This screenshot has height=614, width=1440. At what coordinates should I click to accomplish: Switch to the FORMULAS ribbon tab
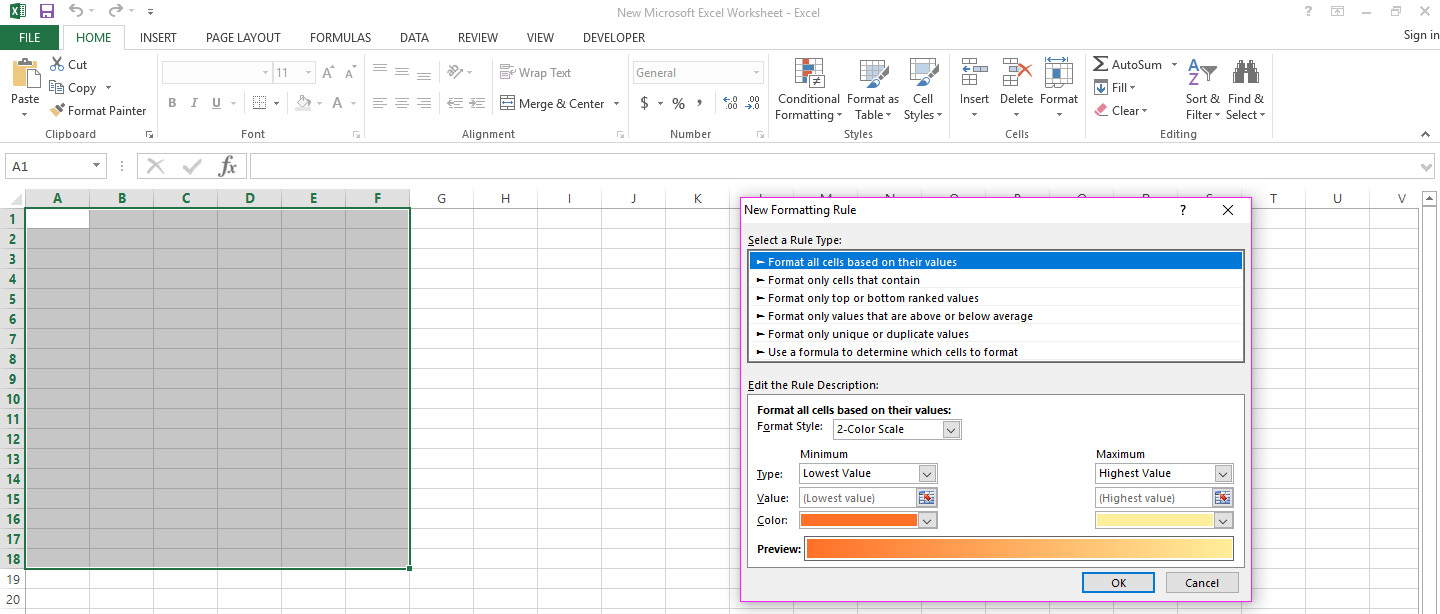pyautogui.click(x=340, y=37)
